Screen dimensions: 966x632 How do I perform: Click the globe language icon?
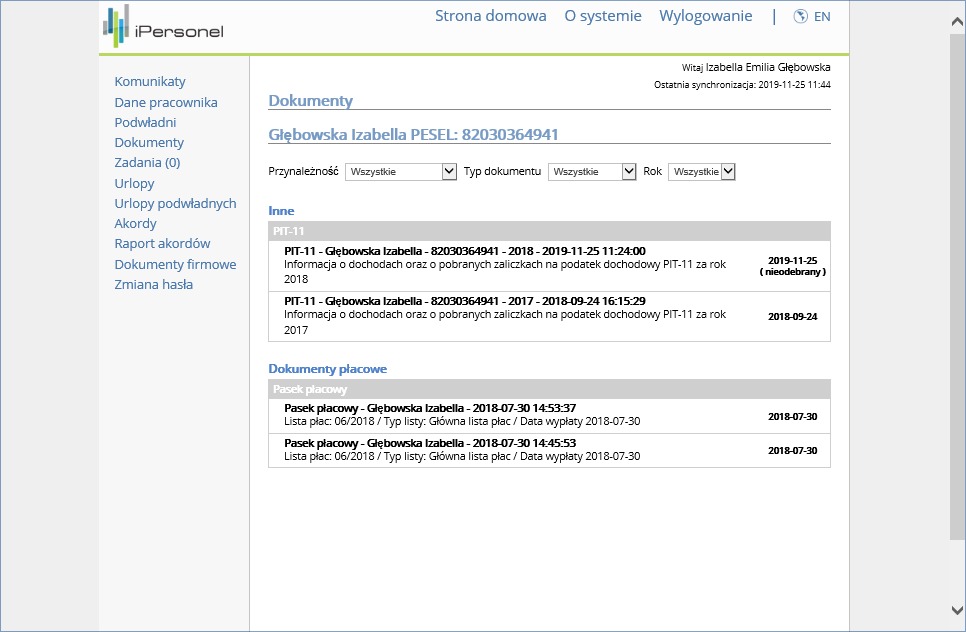[800, 16]
